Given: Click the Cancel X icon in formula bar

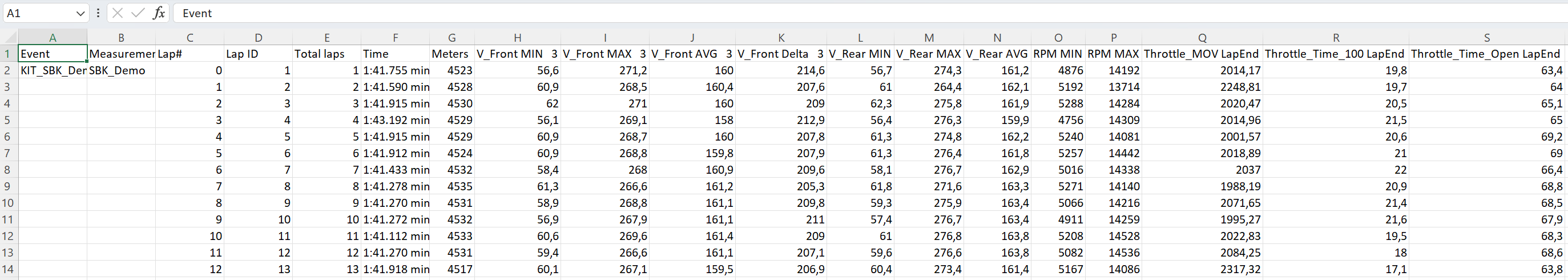Looking at the screenshot, I should [118, 13].
